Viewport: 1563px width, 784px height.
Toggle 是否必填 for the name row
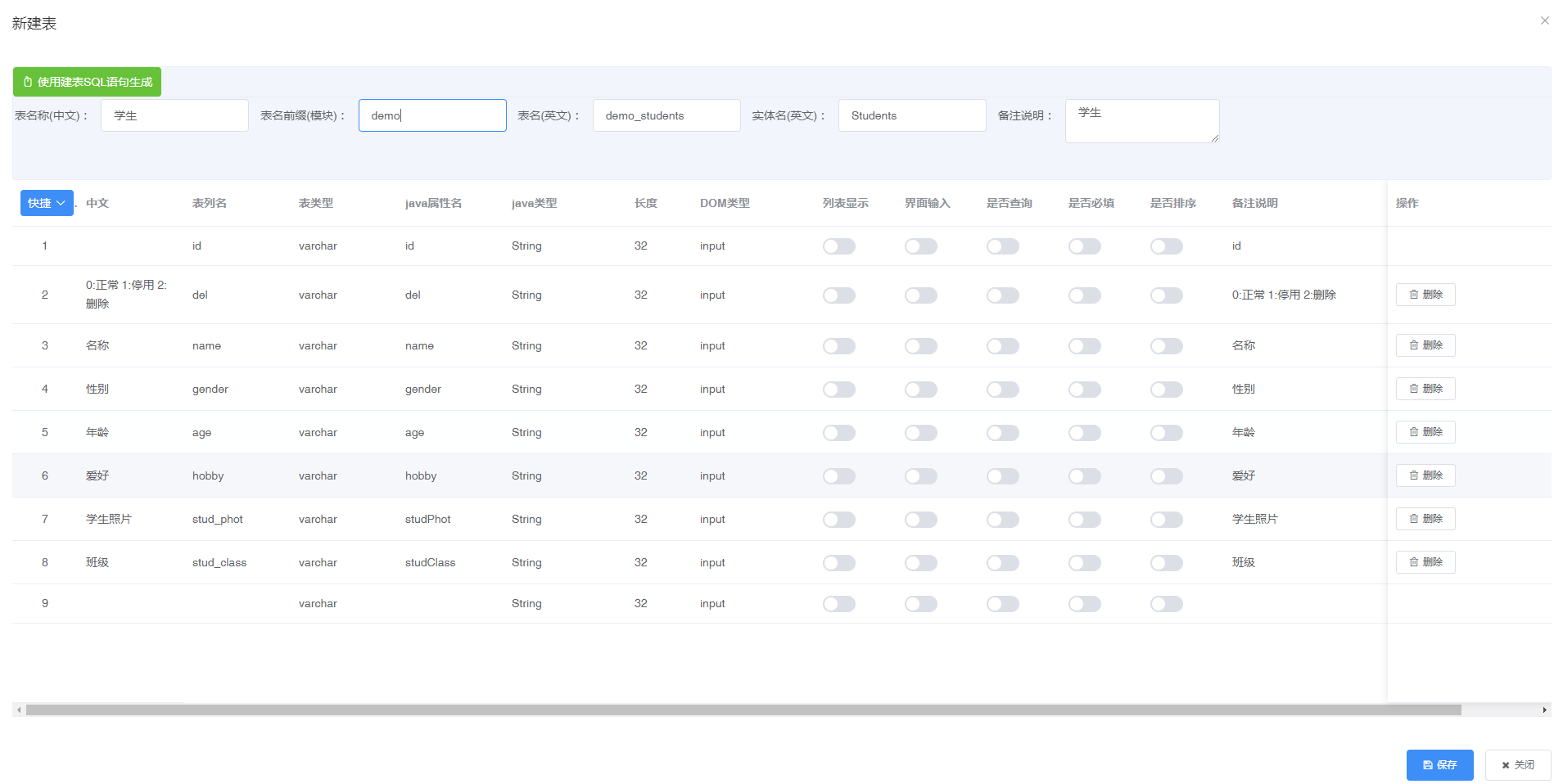pos(1085,346)
